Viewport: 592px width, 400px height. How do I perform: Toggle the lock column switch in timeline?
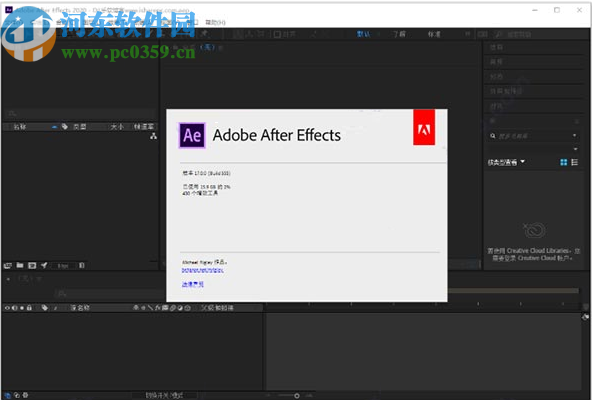[29, 308]
